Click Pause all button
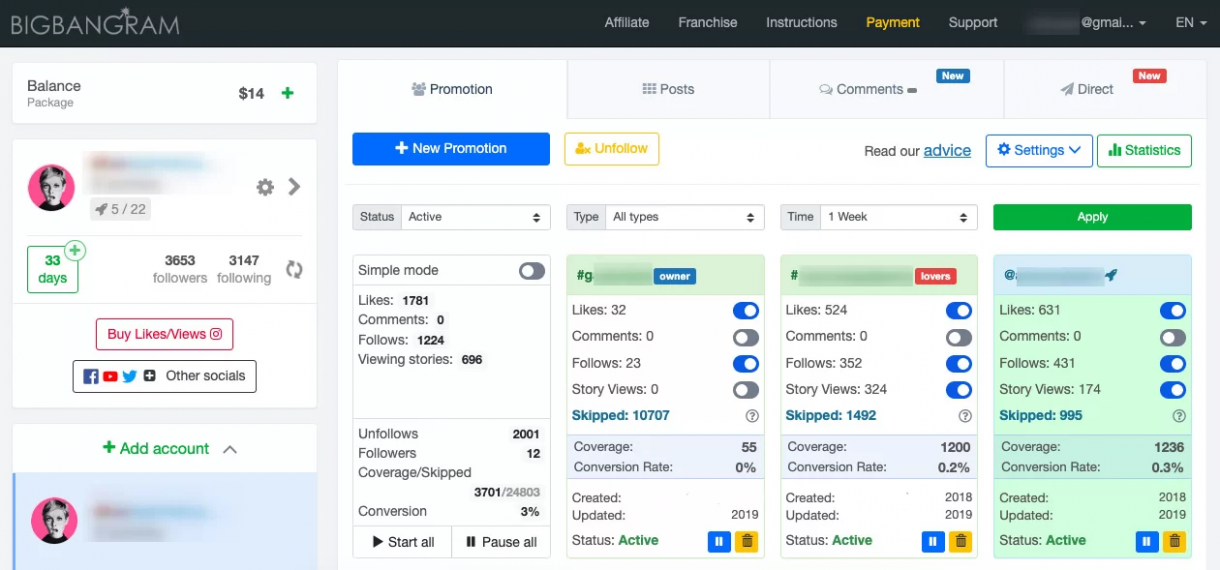This screenshot has width=1220, height=570. pyautogui.click(x=501, y=542)
